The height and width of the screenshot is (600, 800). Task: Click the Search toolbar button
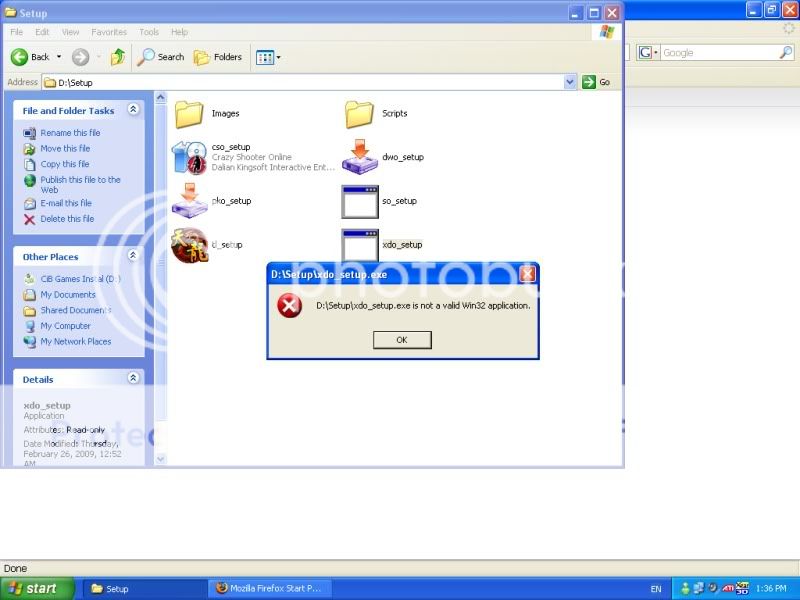pos(161,57)
